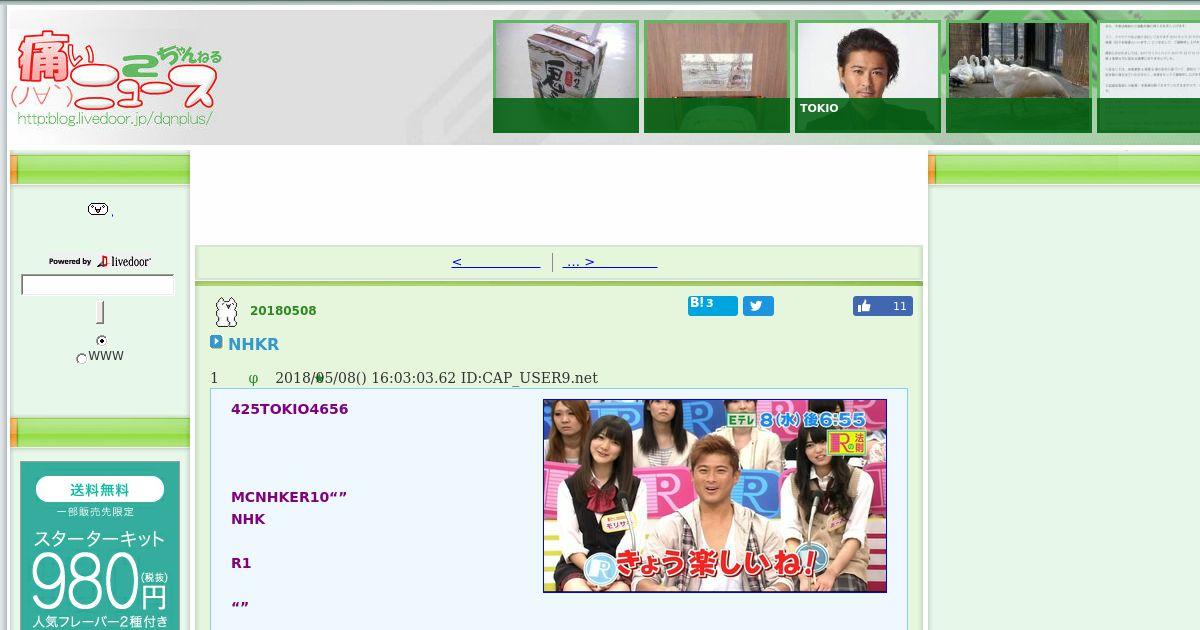This screenshot has height=630, width=1200.
Task: Click the green φ poster name link
Action: [253, 378]
